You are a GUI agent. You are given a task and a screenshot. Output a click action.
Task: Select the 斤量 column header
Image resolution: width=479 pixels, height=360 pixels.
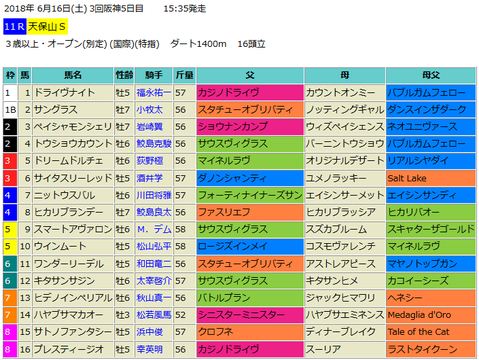pyautogui.click(x=185, y=75)
